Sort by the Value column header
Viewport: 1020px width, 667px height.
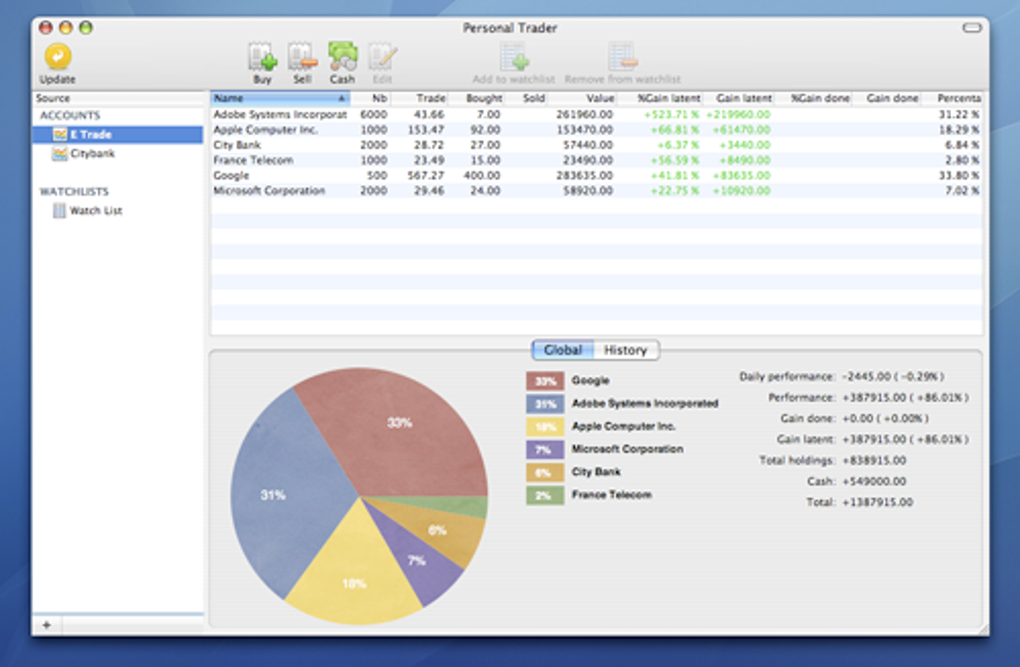point(582,98)
